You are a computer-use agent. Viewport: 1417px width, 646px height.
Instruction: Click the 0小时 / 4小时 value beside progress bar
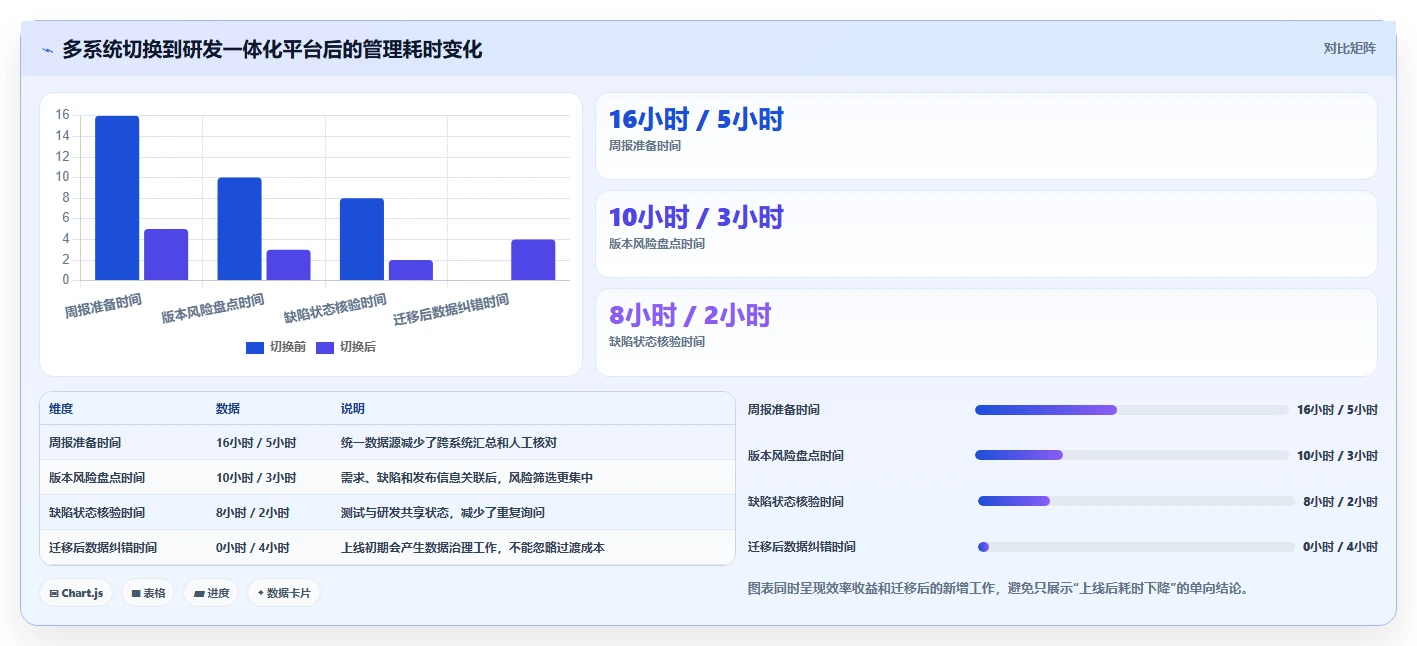tap(1340, 547)
